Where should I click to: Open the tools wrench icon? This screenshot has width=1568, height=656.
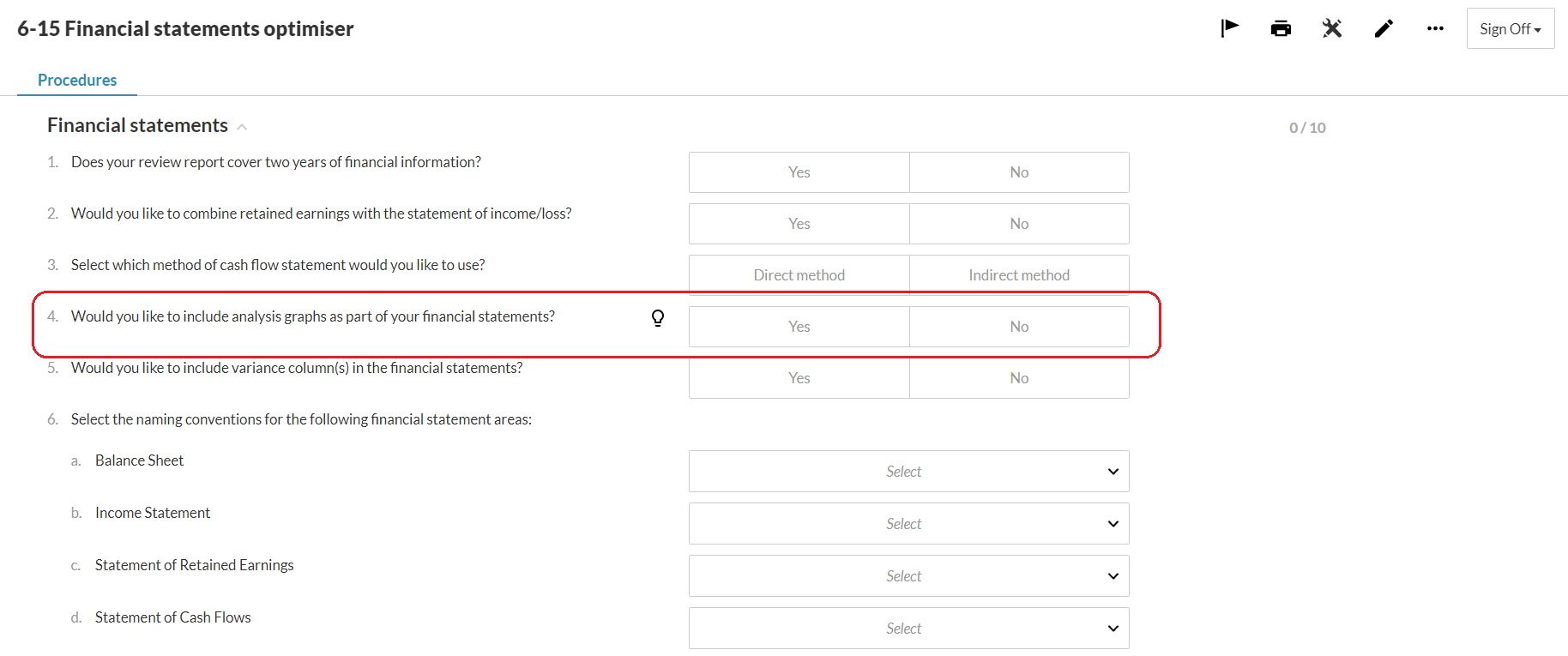[x=1332, y=29]
